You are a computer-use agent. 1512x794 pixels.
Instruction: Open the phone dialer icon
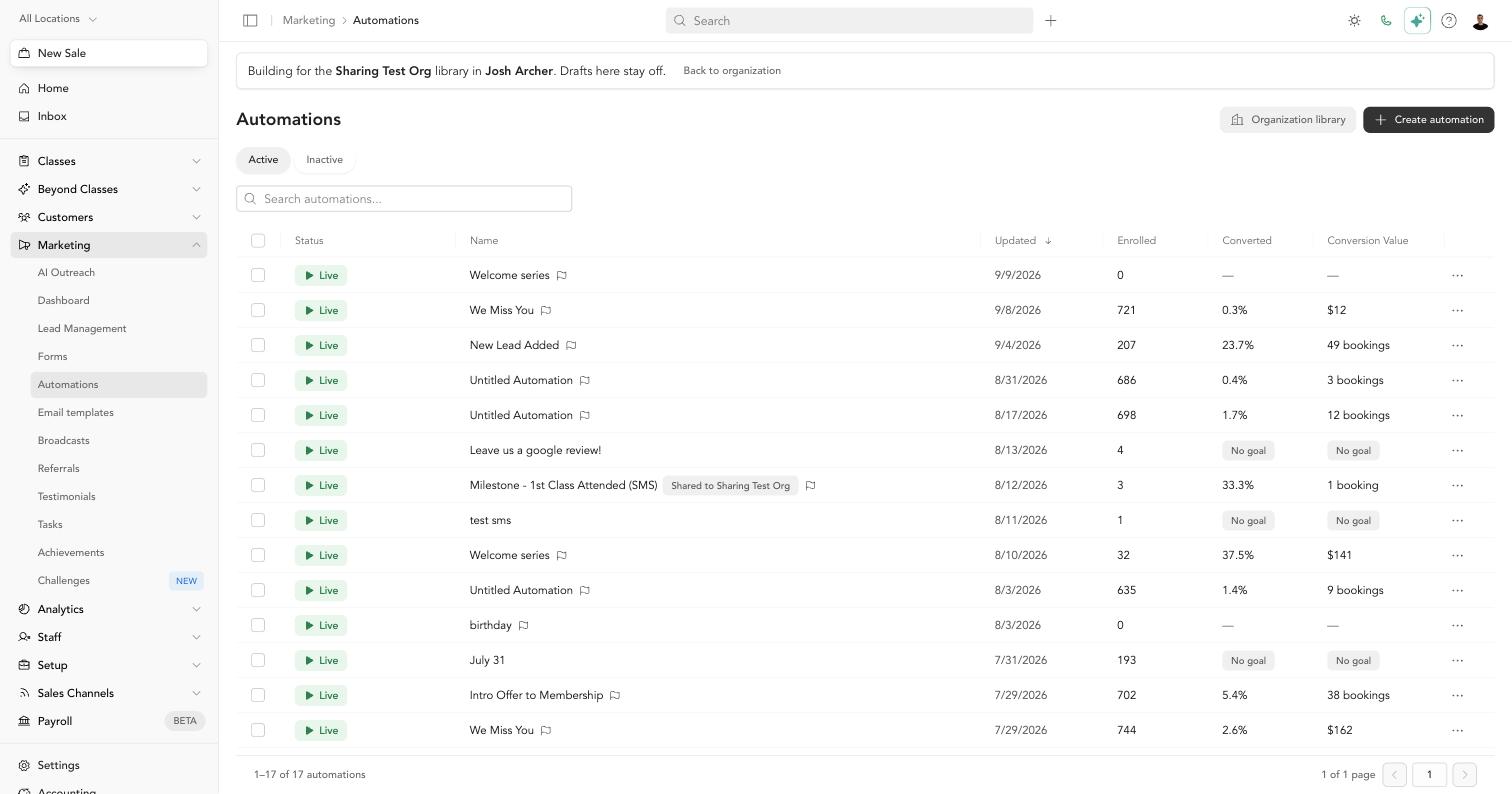point(1385,20)
